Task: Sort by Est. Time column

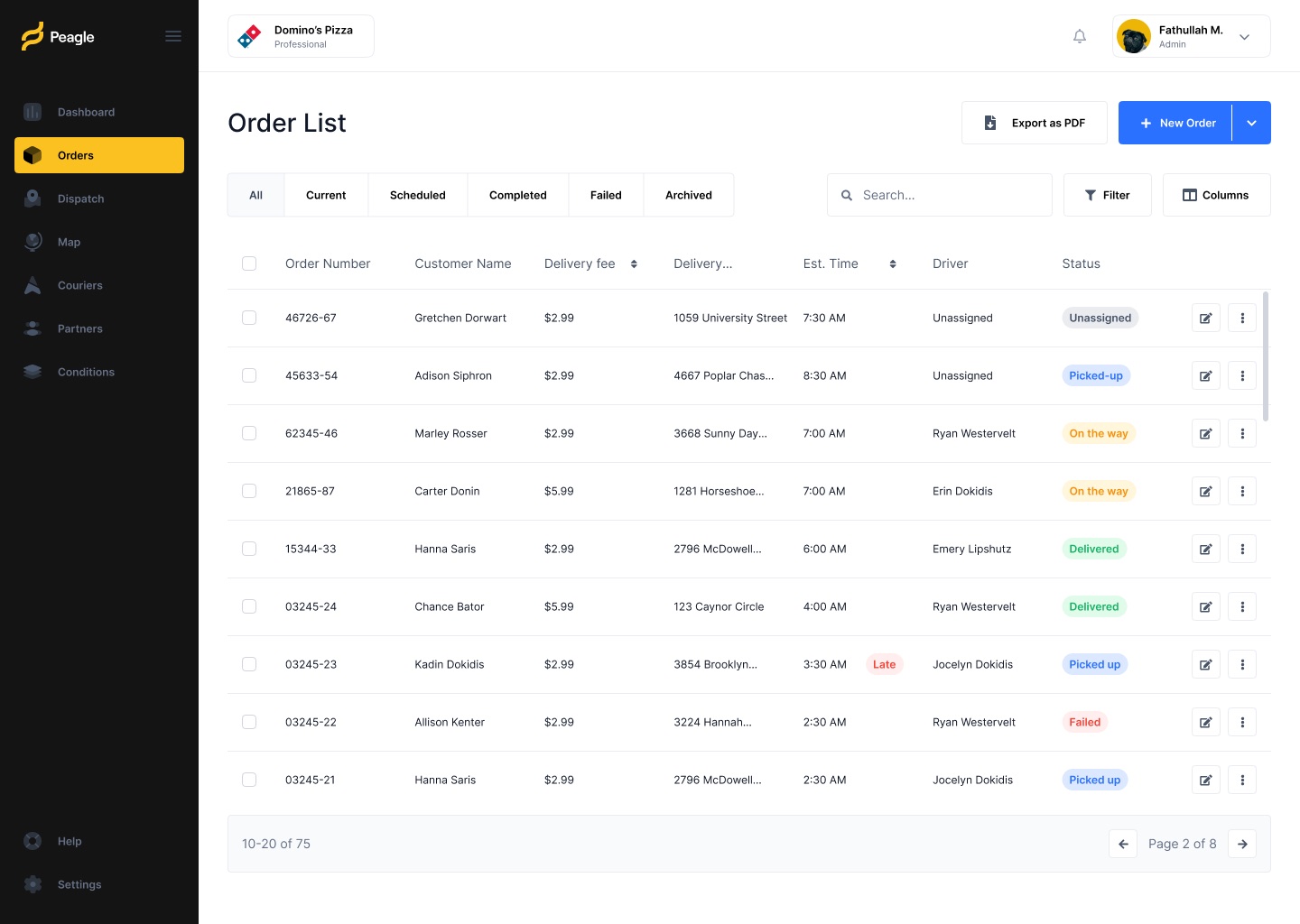Action: click(893, 263)
